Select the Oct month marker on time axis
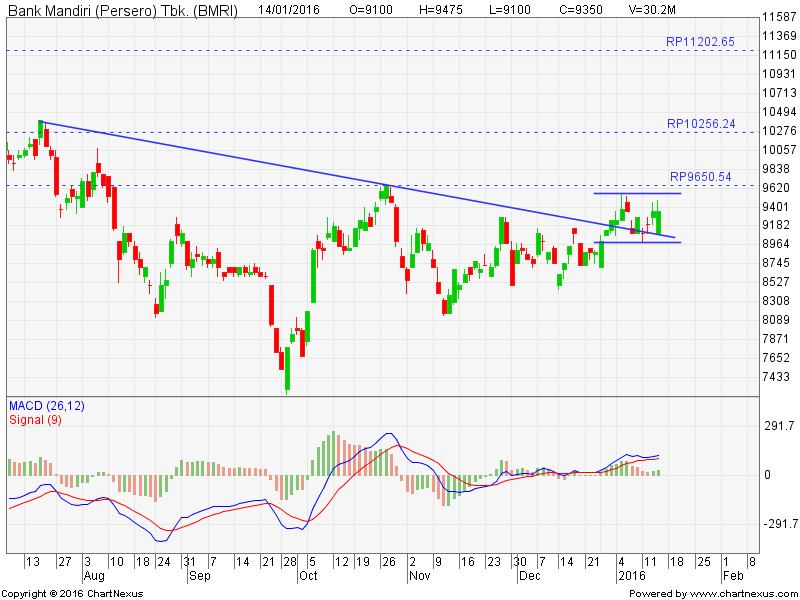Image resolution: width=800 pixels, height=600 pixels. (x=308, y=577)
